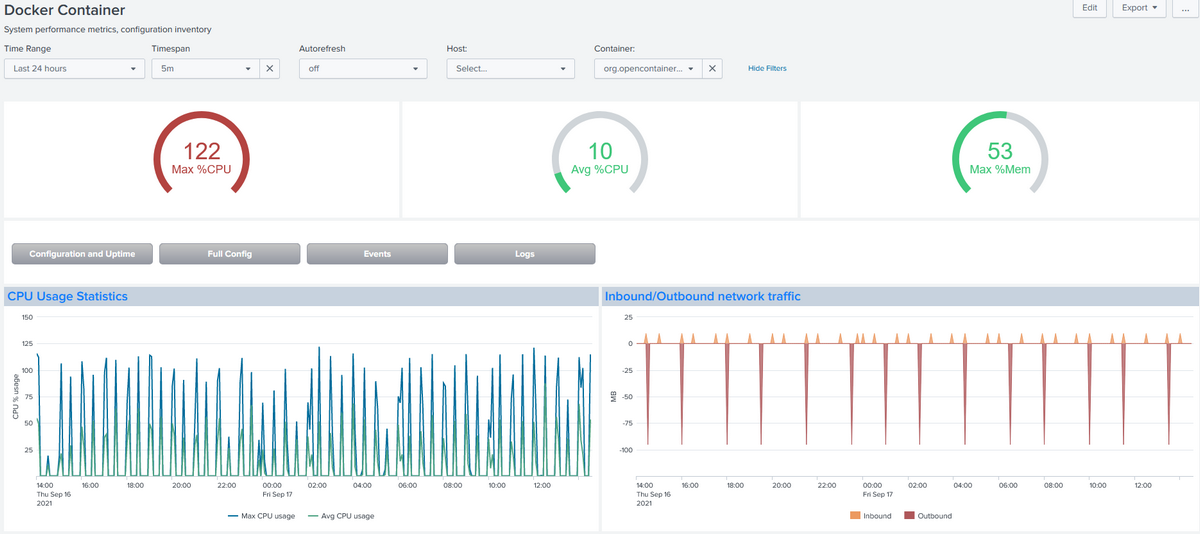Click the Max %Mem radial gauge

click(1000, 157)
